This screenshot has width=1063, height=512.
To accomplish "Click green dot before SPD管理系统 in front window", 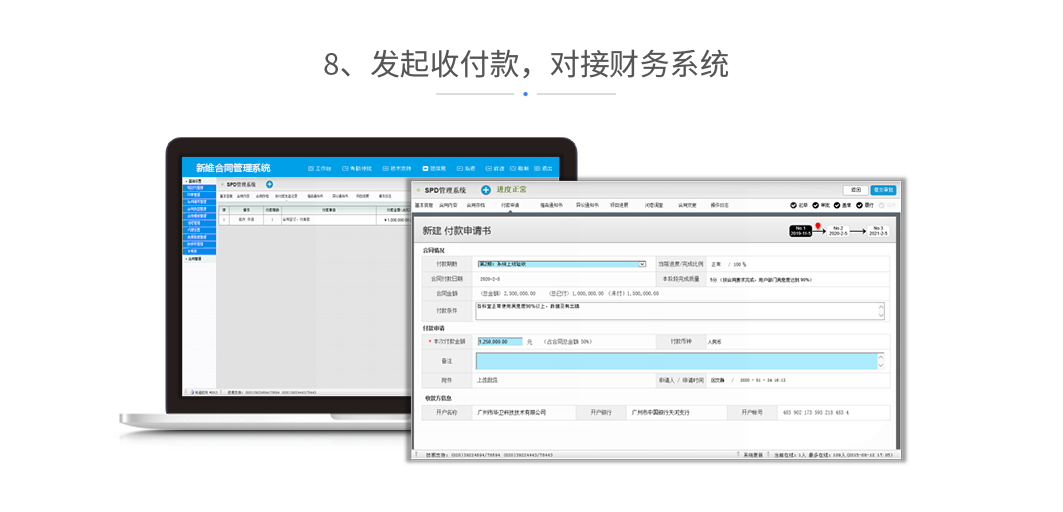I will pyautogui.click(x=418, y=191).
